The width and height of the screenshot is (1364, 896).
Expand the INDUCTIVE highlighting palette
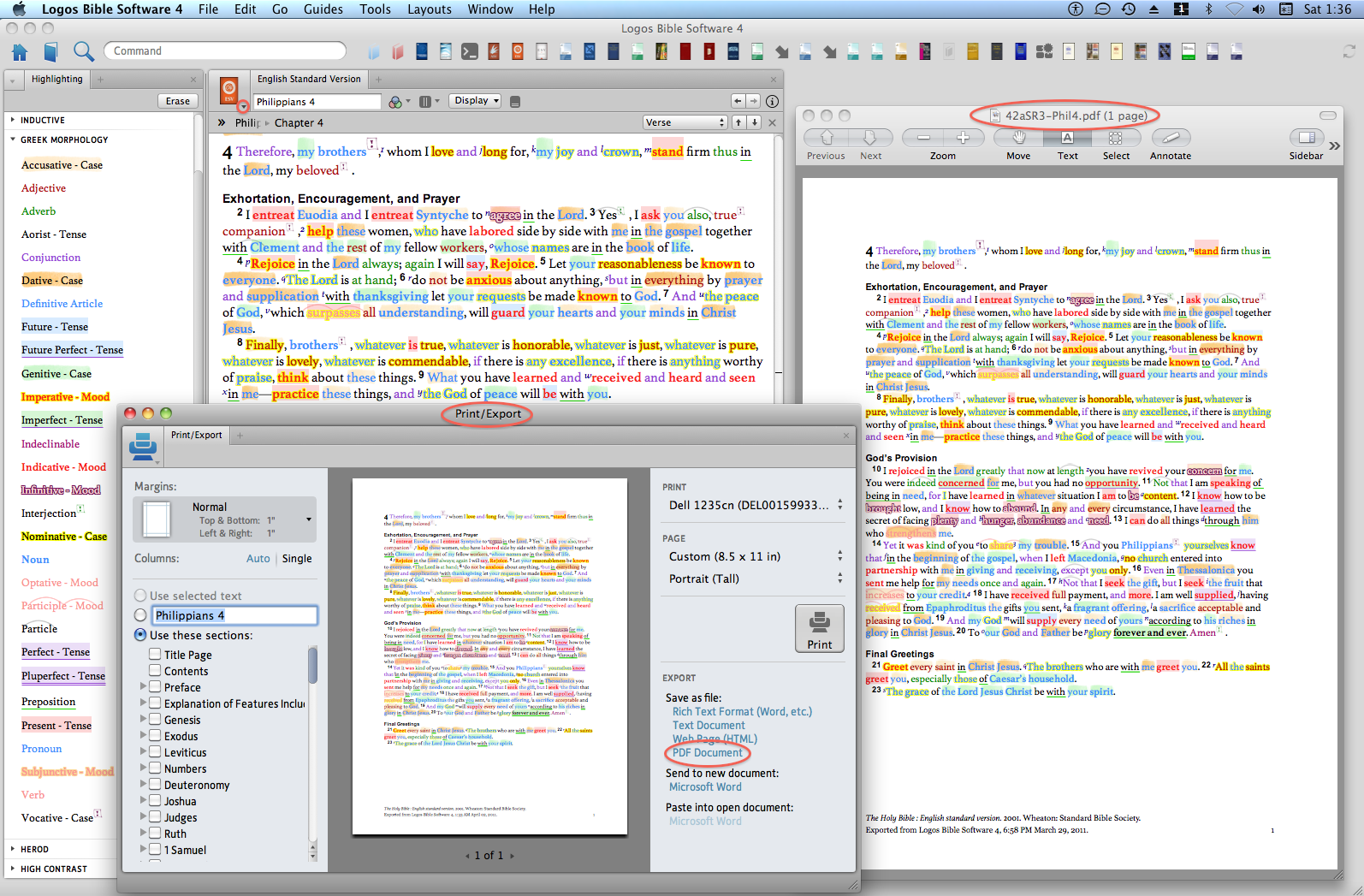tap(13, 120)
